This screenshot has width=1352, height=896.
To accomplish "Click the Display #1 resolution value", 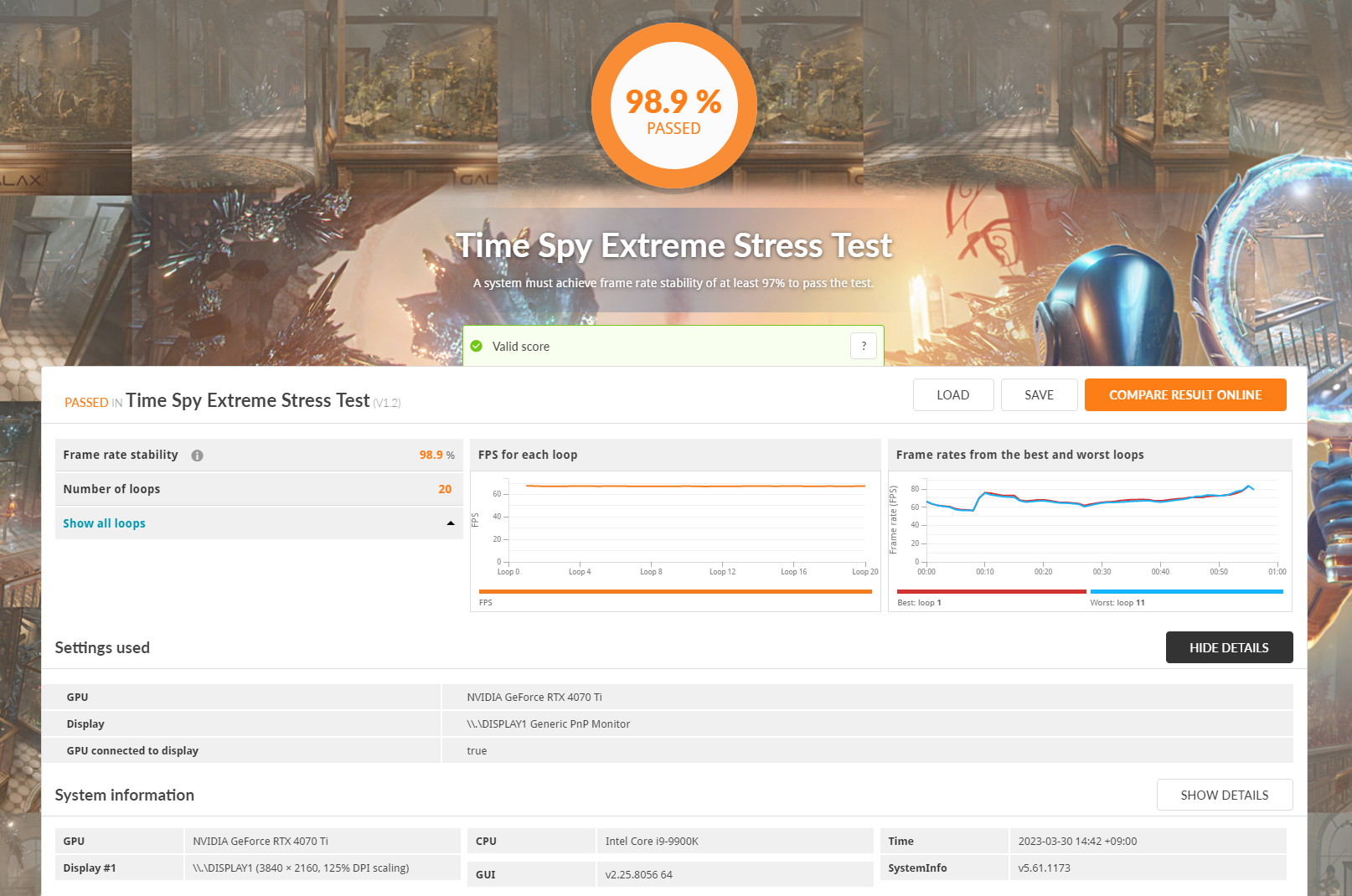I will [301, 868].
